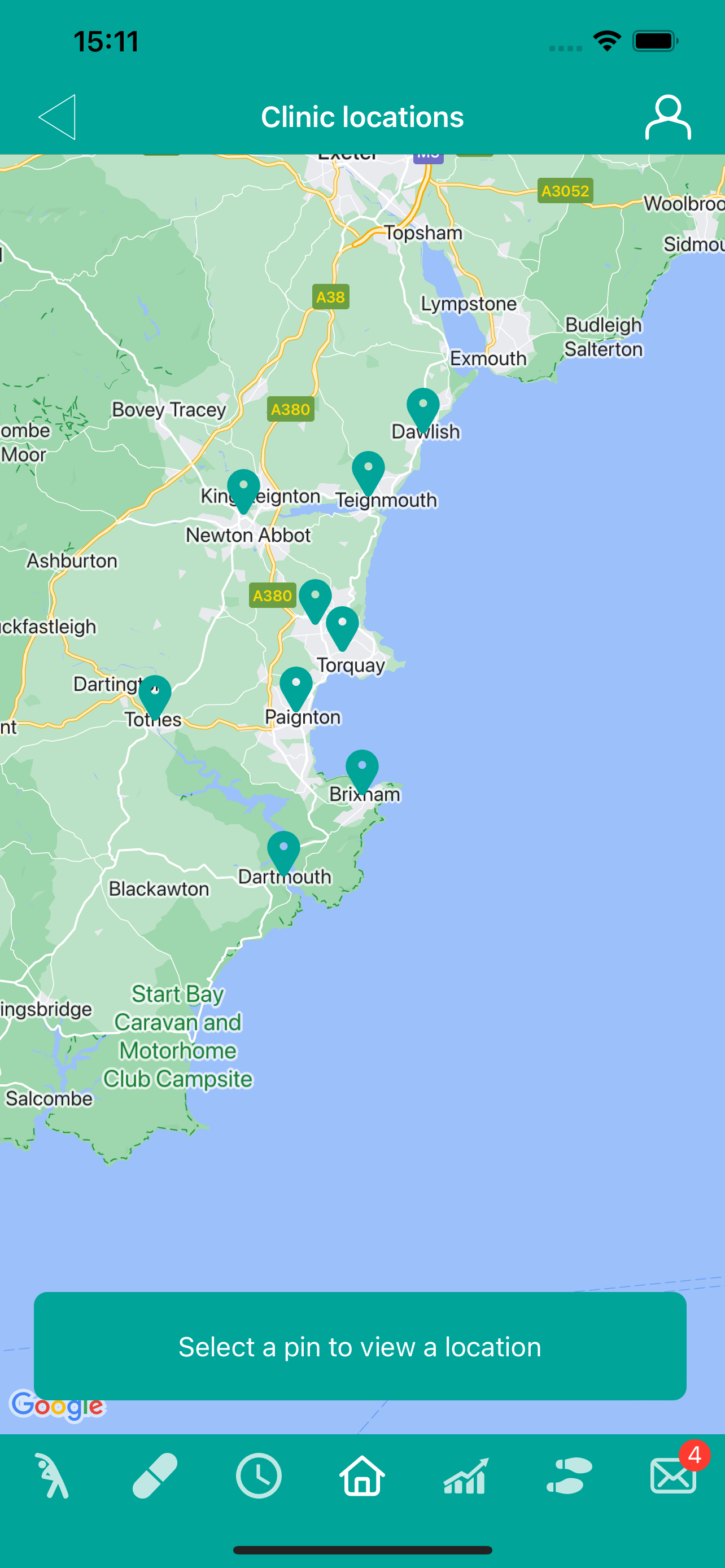Select the pin just above the Torquay label
725x1568 pixels.
point(343,629)
